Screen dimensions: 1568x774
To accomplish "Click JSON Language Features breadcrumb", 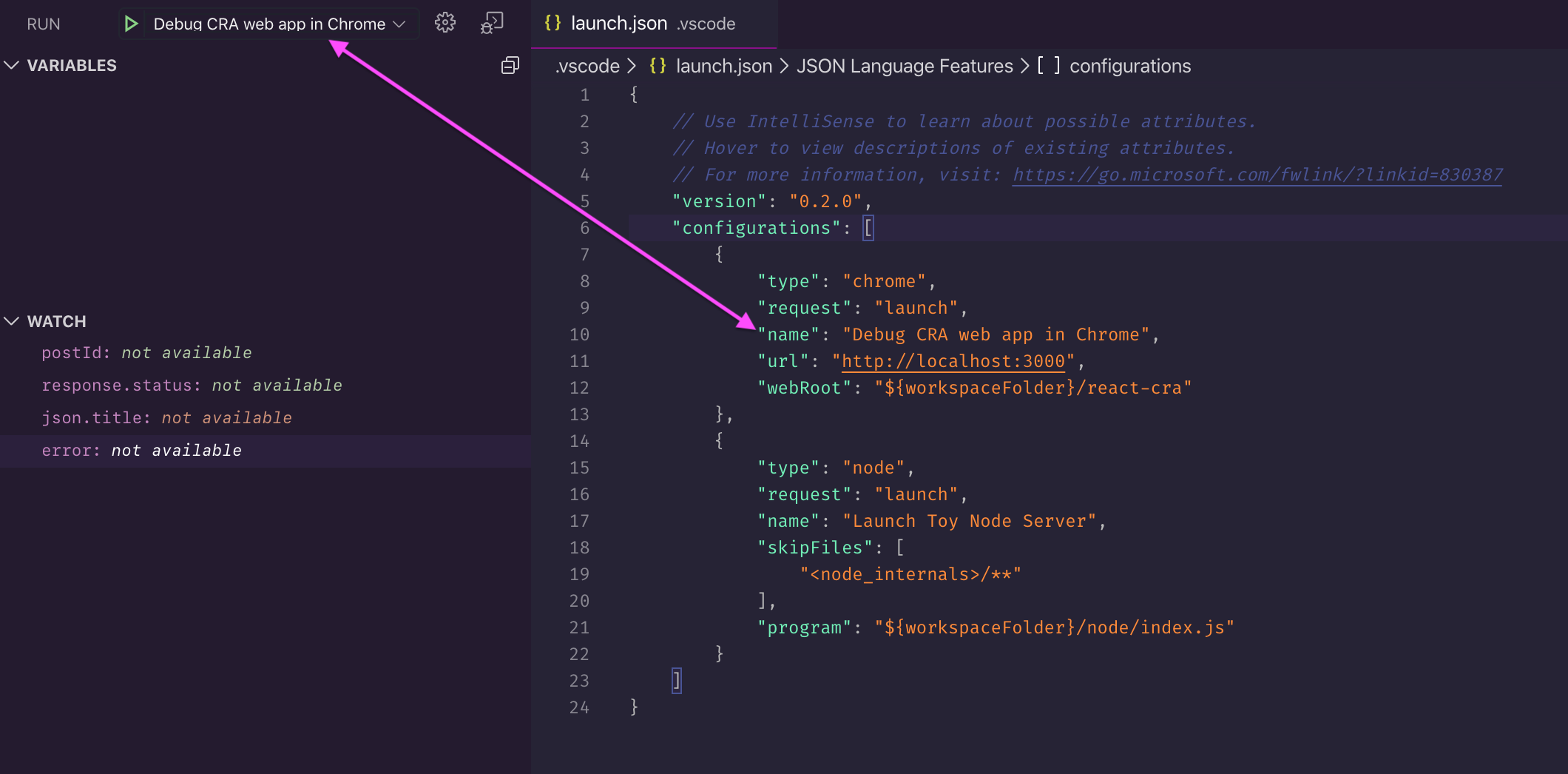I will click(x=904, y=66).
